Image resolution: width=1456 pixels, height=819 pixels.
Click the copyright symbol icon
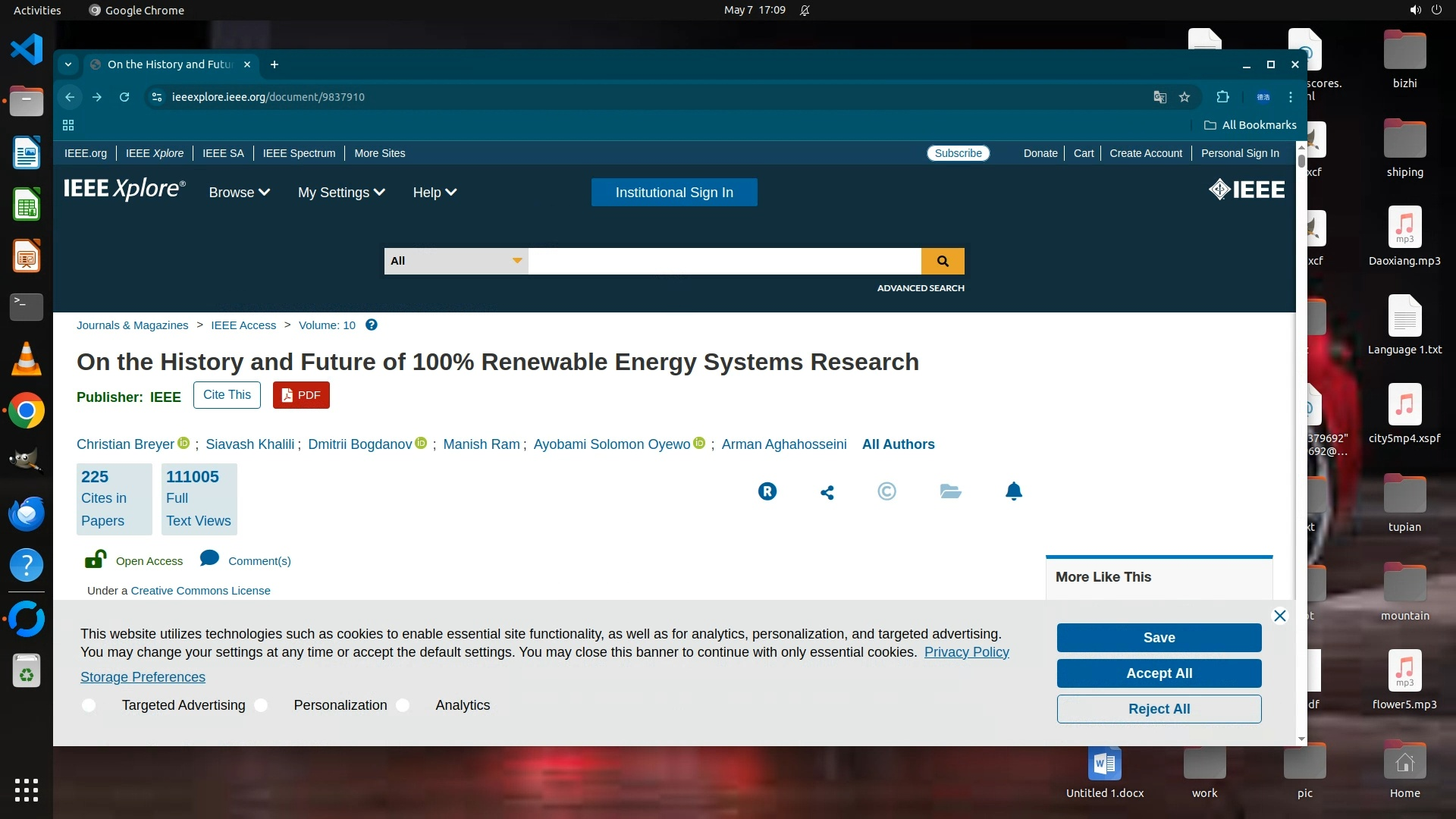tap(886, 491)
